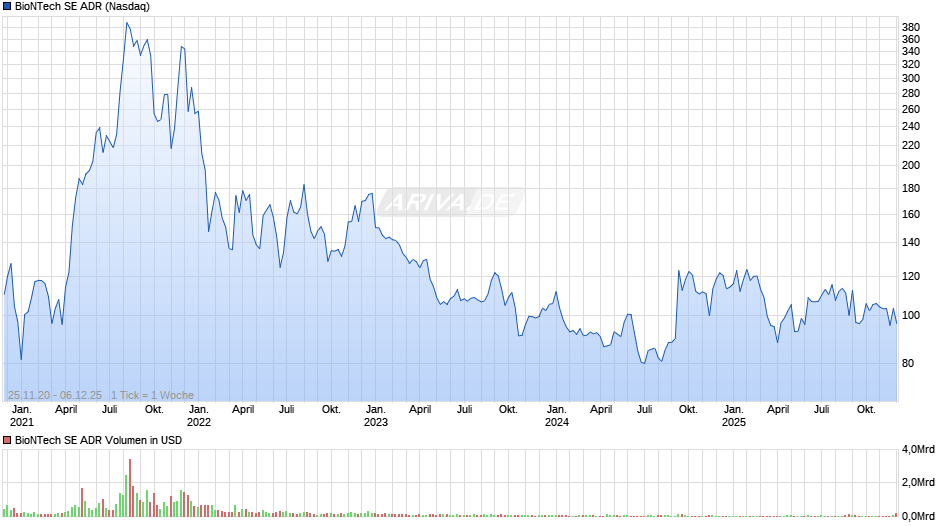
Task: Click the price peak near 380 in 2021
Action: click(126, 23)
